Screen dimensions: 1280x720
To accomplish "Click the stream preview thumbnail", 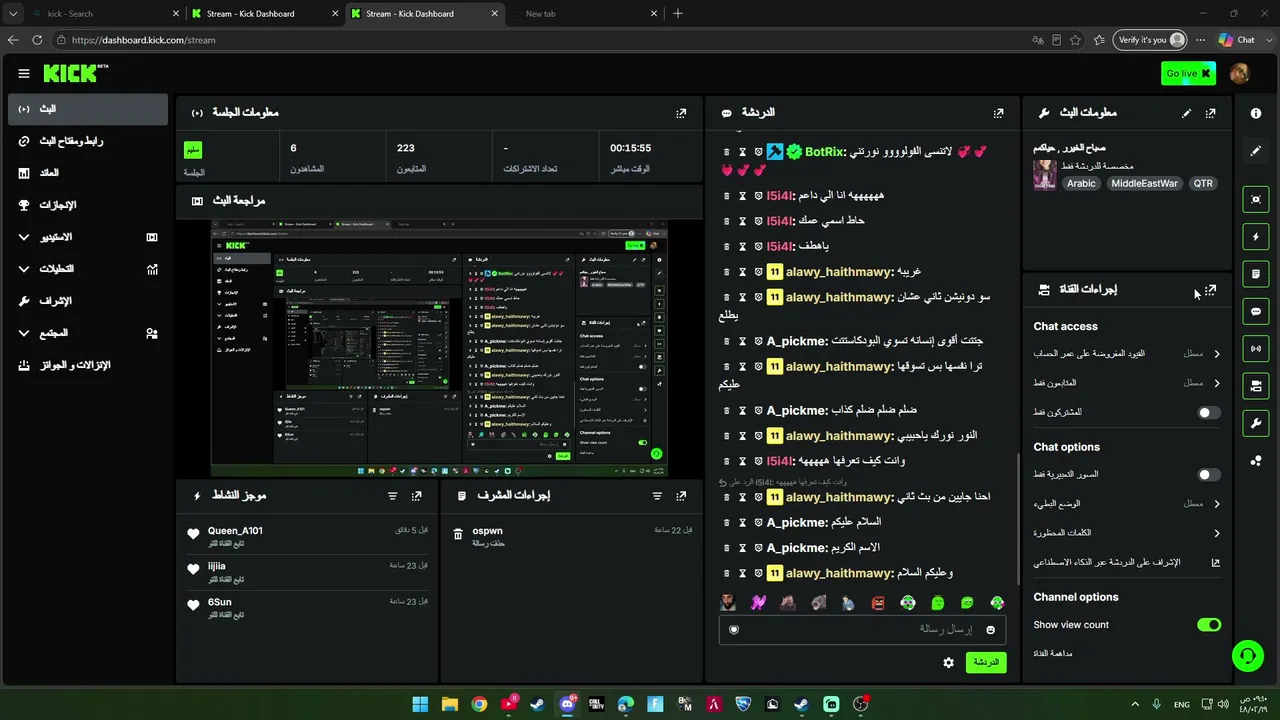I will click(x=439, y=348).
